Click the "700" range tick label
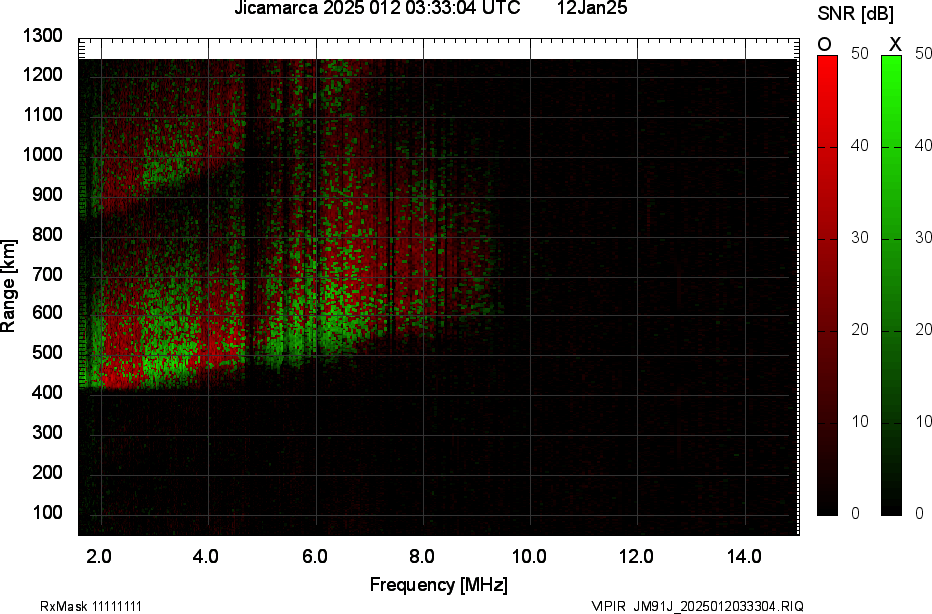This screenshot has width=932, height=614. click(x=47, y=274)
